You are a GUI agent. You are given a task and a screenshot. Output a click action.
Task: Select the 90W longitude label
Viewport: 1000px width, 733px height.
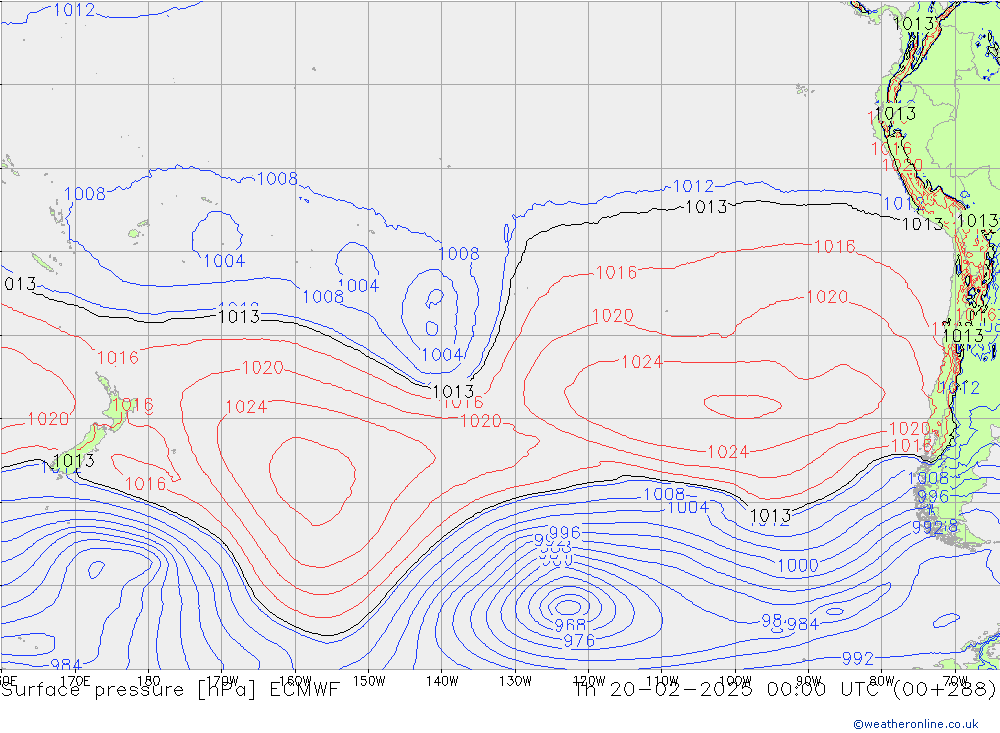809,681
